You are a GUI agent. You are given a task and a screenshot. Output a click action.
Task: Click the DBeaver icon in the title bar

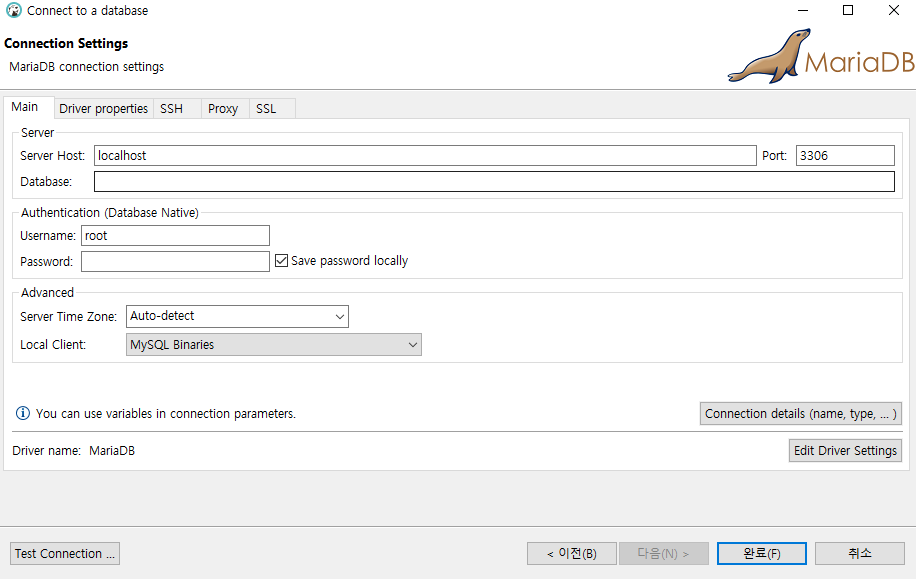(x=13, y=11)
